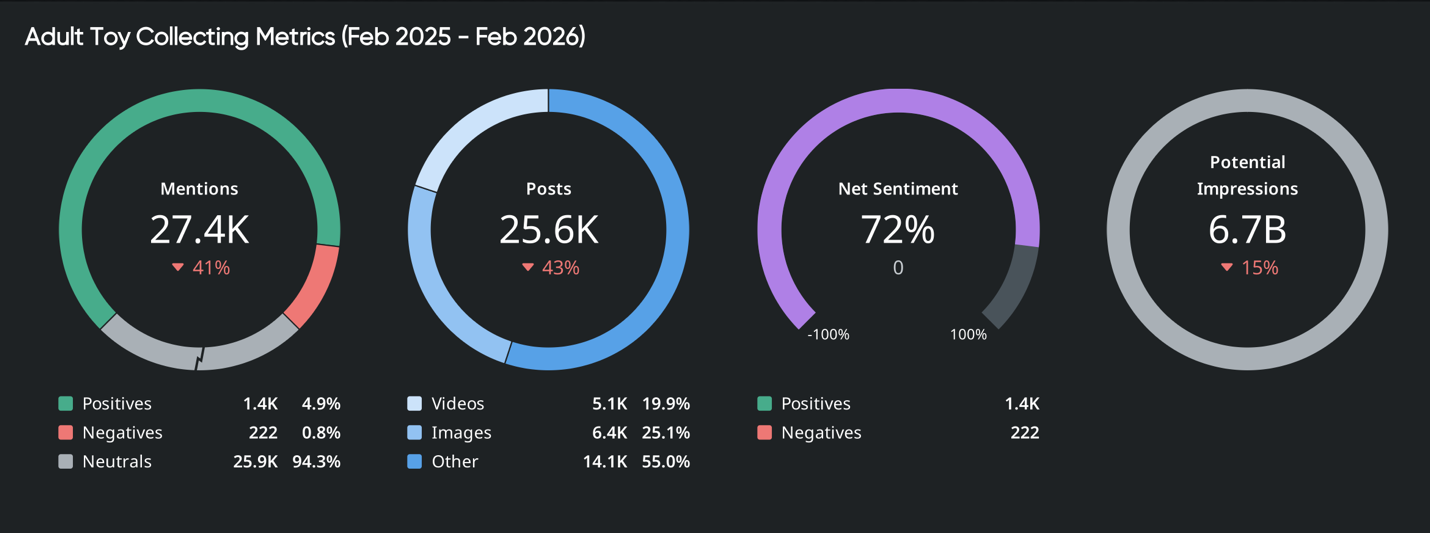Select the Posts 25.6K total value

[x=549, y=230]
